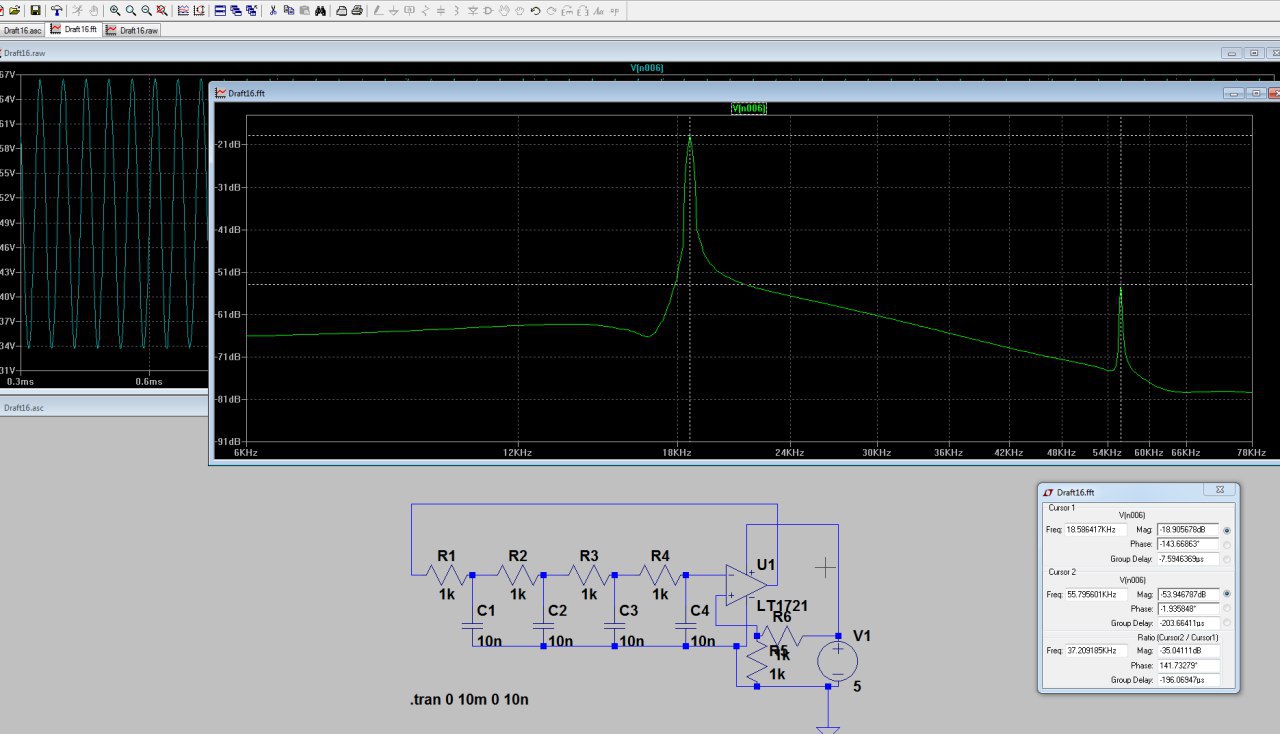Select the Place Inductor tool
Viewport: 1280px width, 734px height.
click(x=457, y=10)
